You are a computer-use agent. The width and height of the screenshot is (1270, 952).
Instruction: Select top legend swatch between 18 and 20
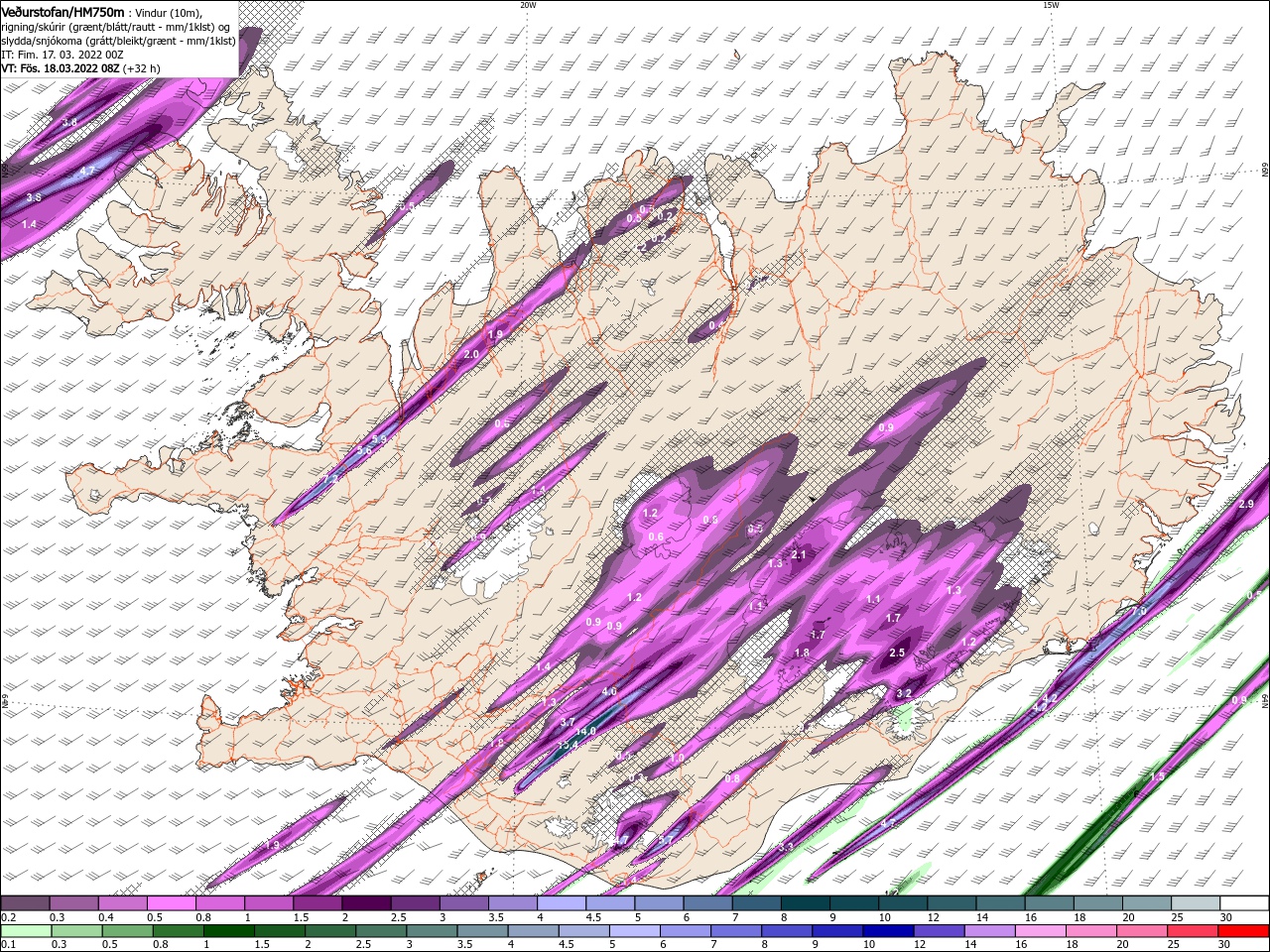tap(1098, 903)
